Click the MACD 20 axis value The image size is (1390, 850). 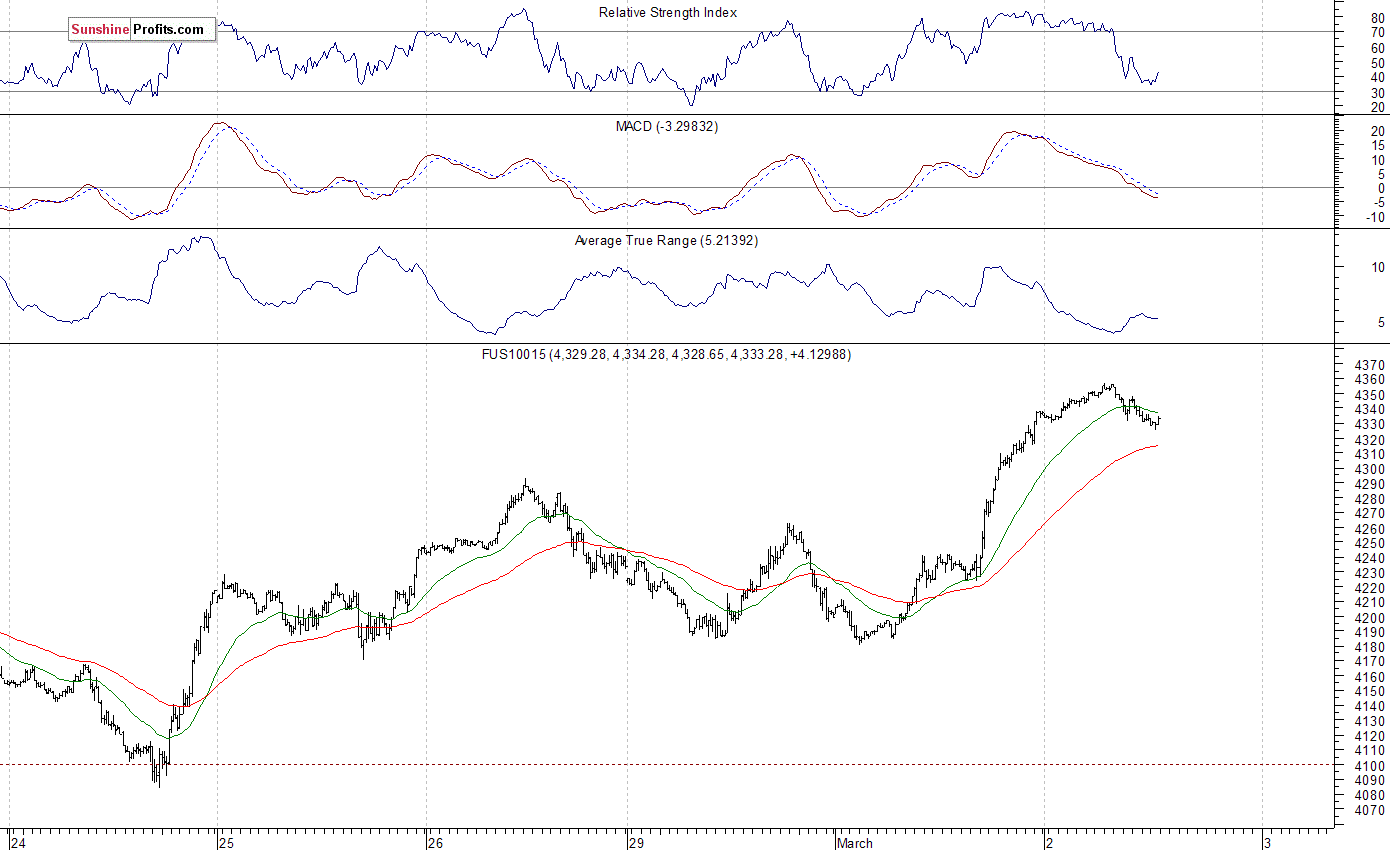pyautogui.click(x=1378, y=130)
